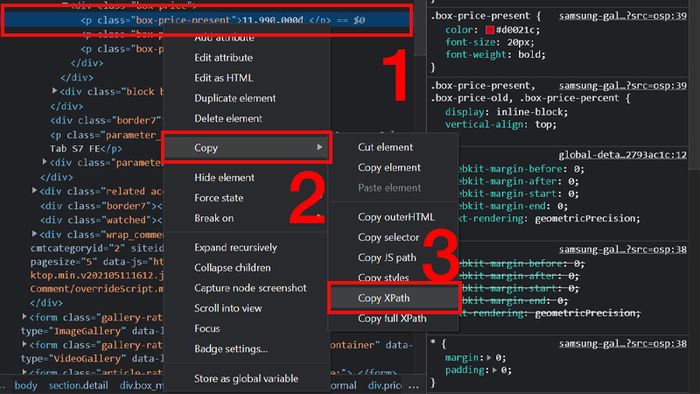Screen dimensions: 700x394
Task: Open the Copy submenu arrow
Action: click(319, 147)
